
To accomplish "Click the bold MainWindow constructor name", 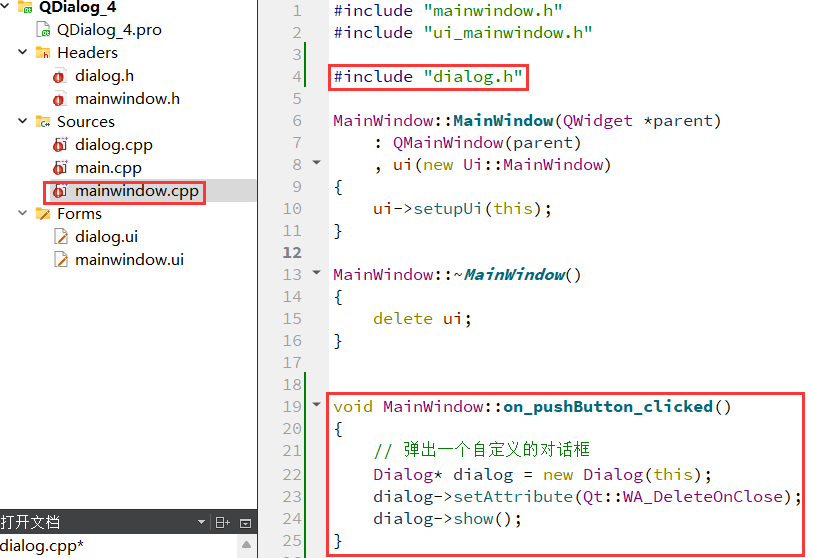I will pyautogui.click(x=503, y=121).
